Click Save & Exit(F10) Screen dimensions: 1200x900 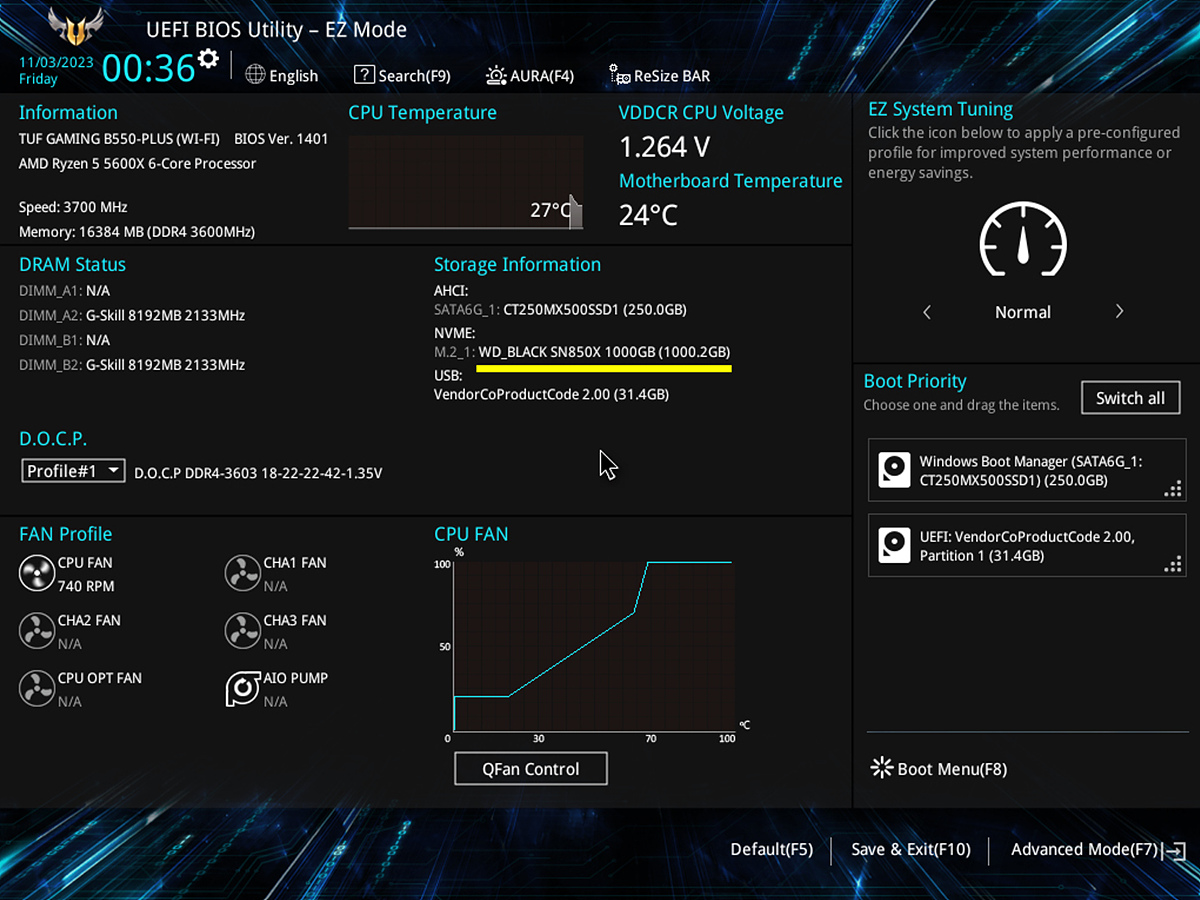(911, 849)
